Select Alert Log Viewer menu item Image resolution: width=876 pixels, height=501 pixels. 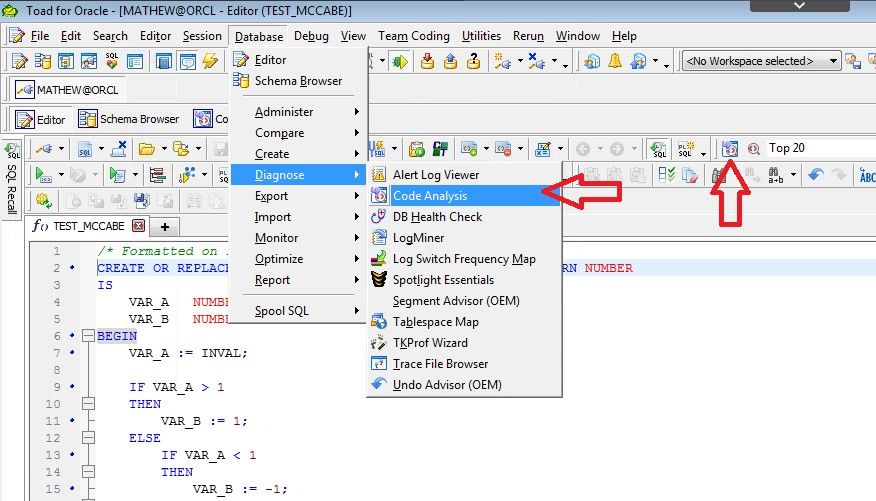click(x=464, y=175)
